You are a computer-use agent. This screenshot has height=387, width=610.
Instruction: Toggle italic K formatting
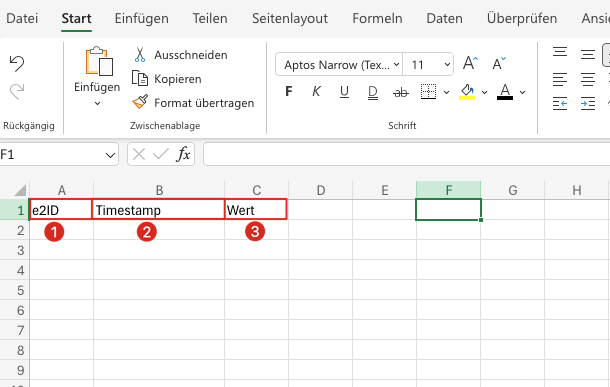coord(316,91)
